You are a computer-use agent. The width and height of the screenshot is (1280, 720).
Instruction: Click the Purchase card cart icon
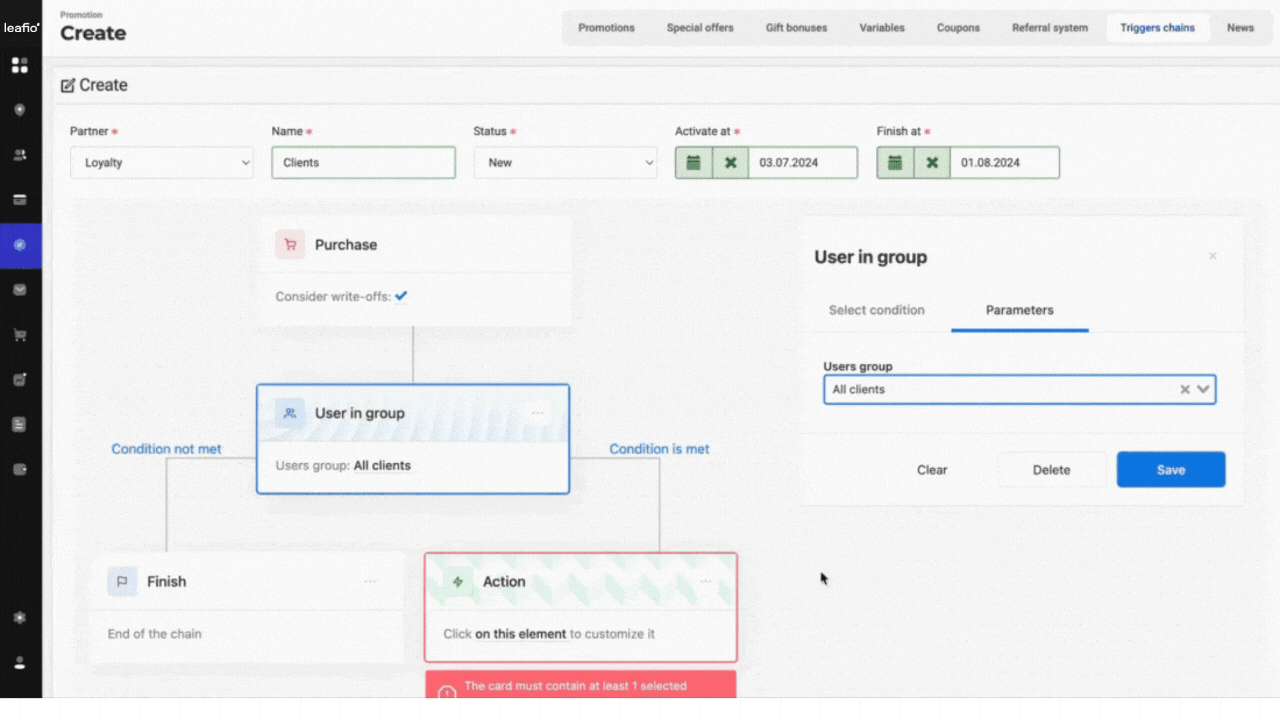[x=290, y=245]
